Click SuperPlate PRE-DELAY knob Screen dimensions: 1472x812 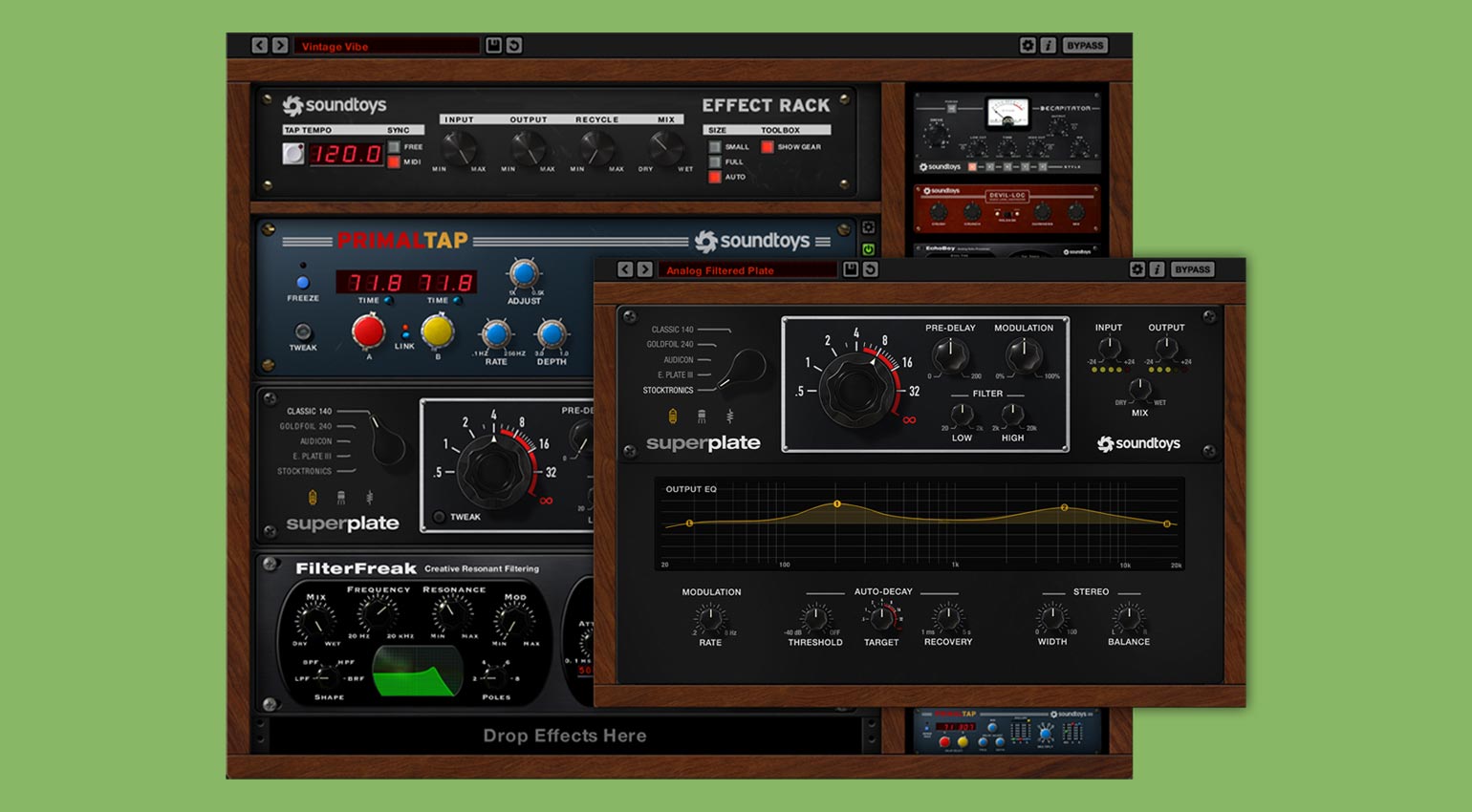950,355
